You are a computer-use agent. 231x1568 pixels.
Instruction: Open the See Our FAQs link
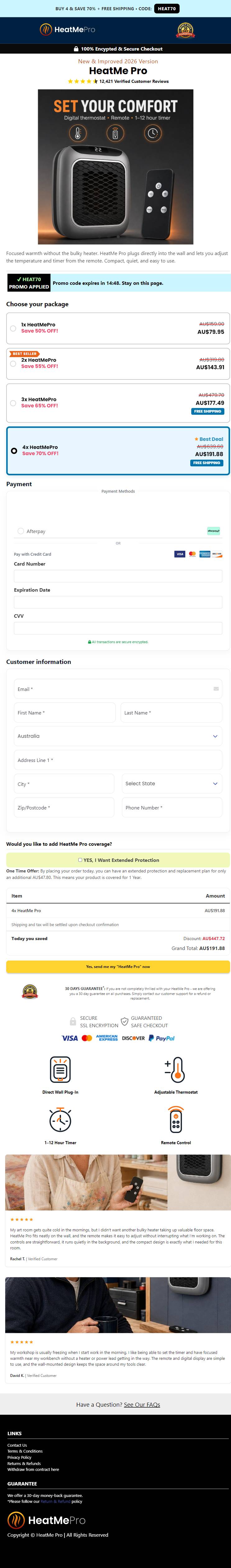coord(142,1404)
